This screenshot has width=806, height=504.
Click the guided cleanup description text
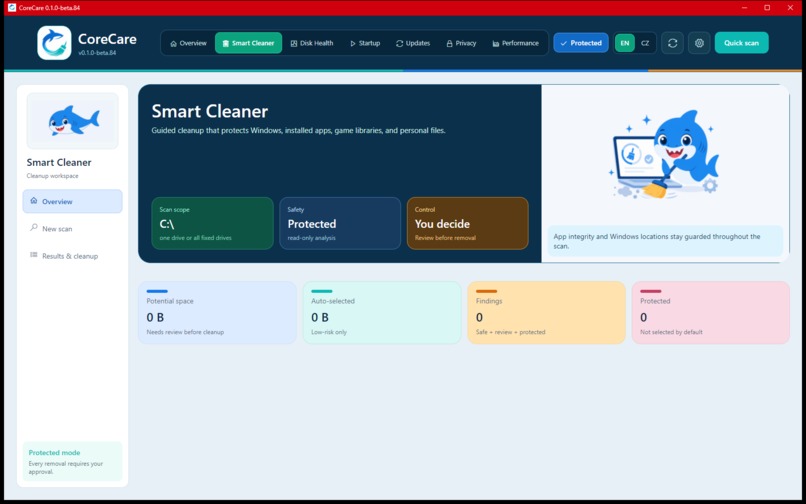pyautogui.click(x=298, y=131)
